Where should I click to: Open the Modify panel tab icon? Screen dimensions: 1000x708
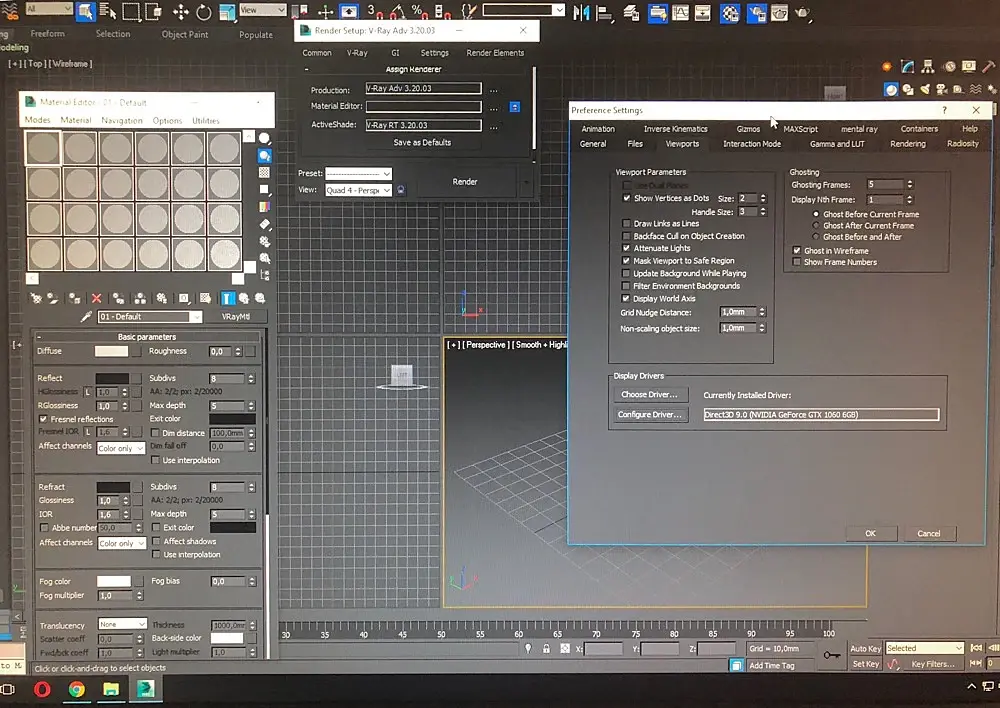click(908, 66)
